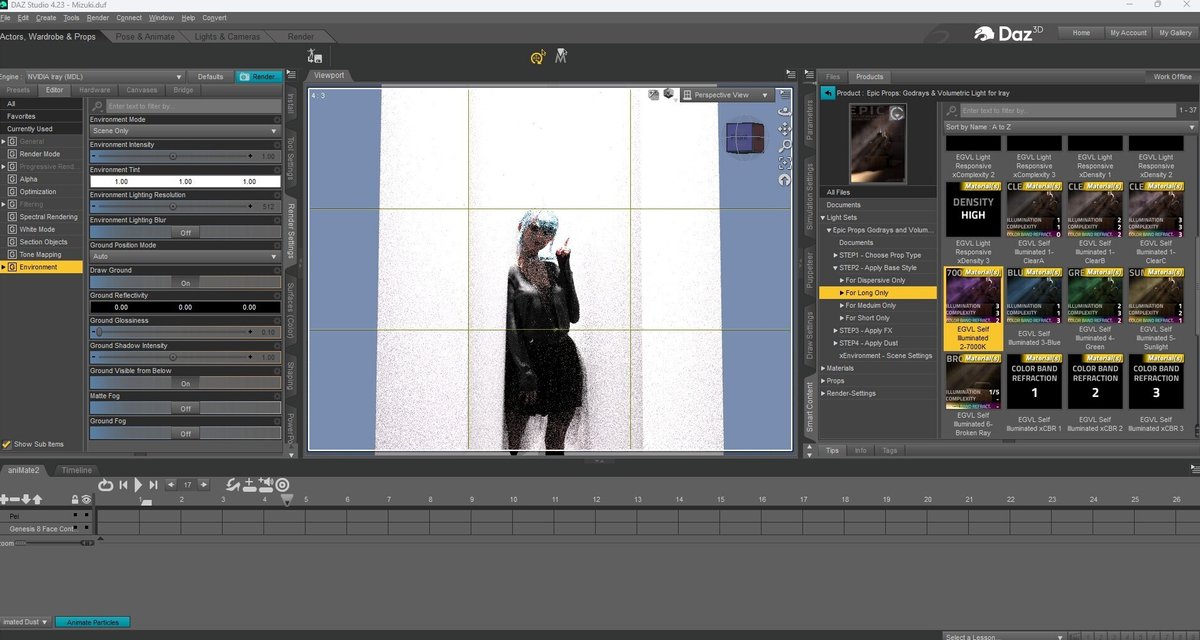Click the frame selection icon in viewport

click(785, 163)
